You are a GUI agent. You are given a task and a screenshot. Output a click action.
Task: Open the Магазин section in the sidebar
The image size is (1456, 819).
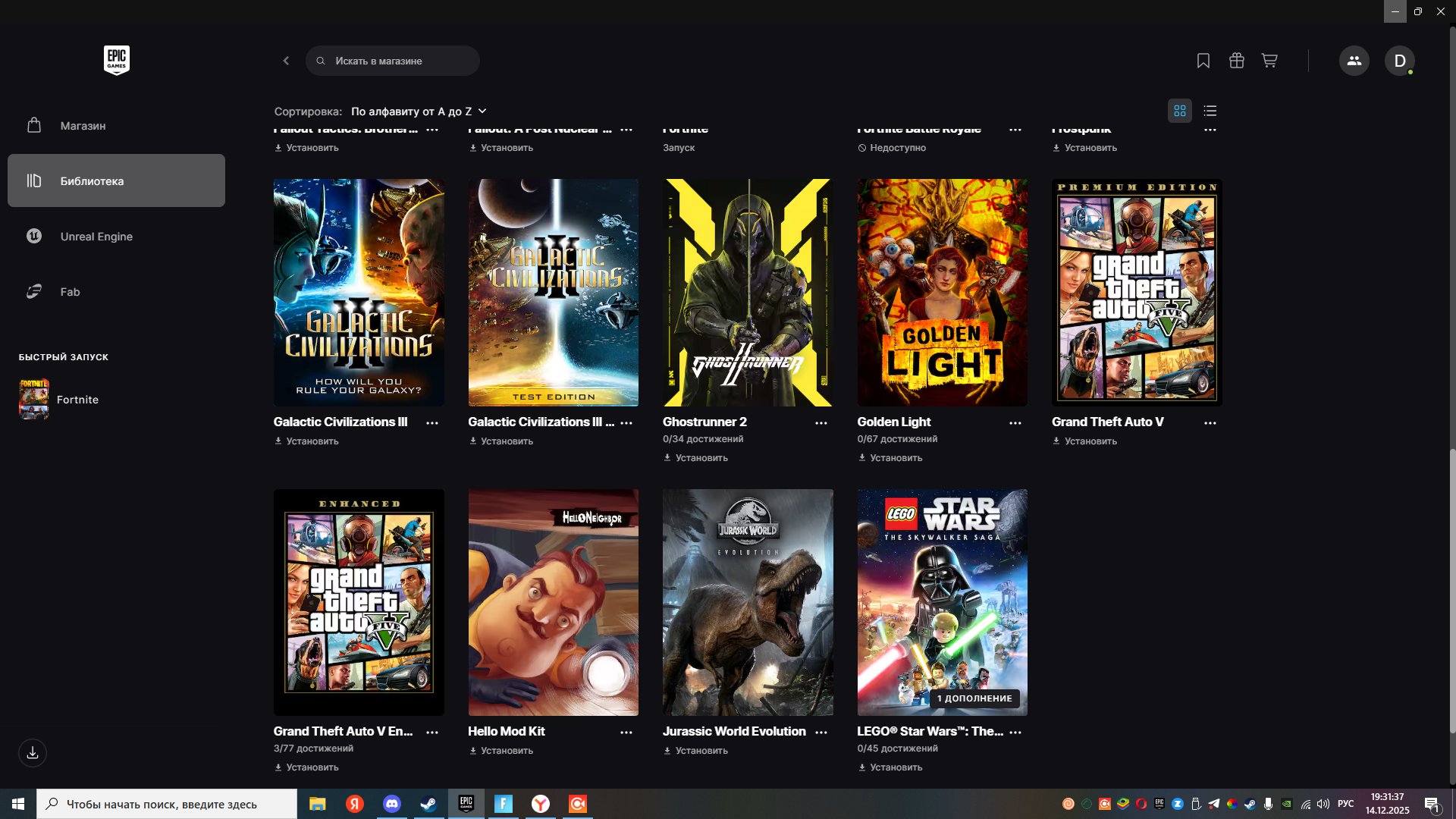tap(83, 126)
